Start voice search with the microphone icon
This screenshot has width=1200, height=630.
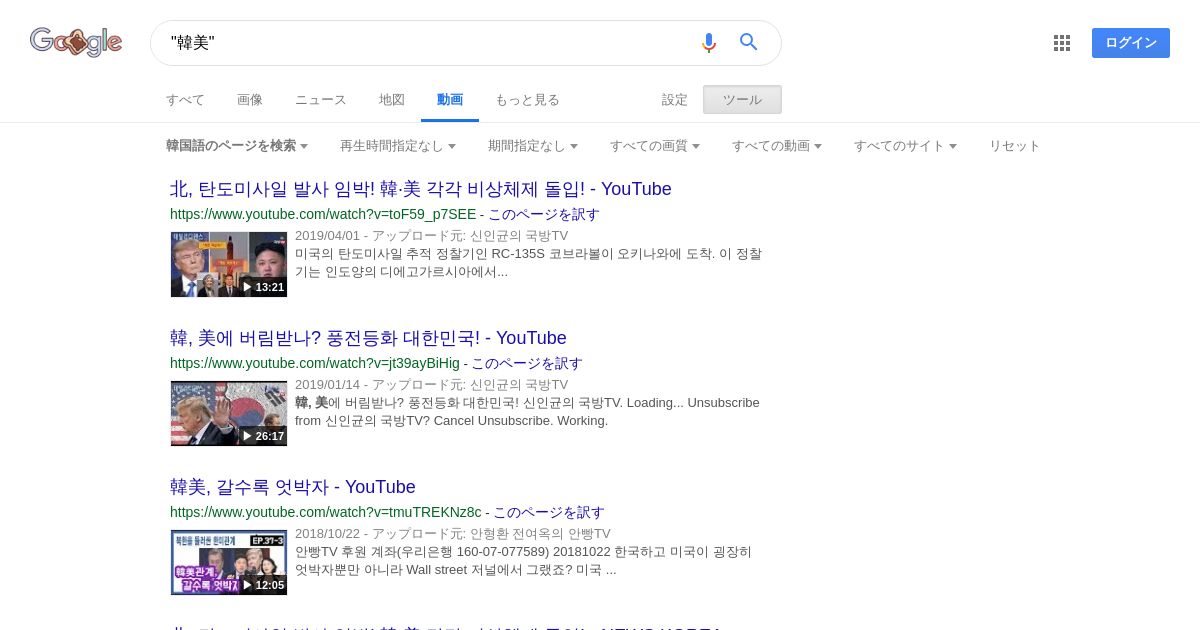709,42
